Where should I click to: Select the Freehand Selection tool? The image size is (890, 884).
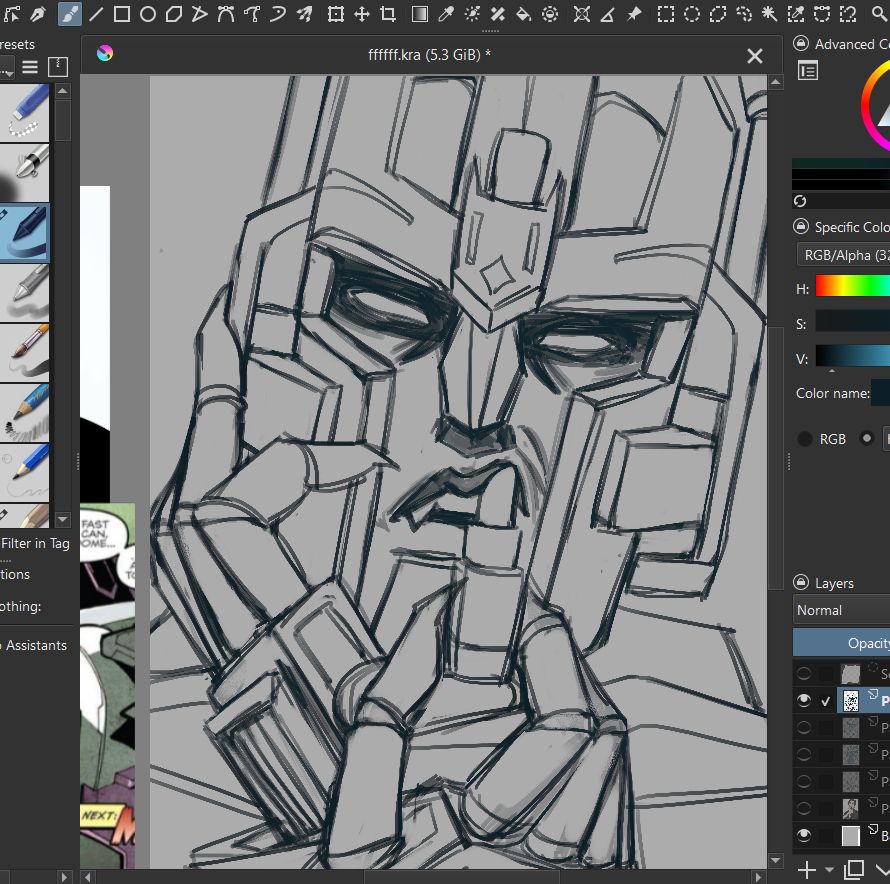(x=744, y=14)
